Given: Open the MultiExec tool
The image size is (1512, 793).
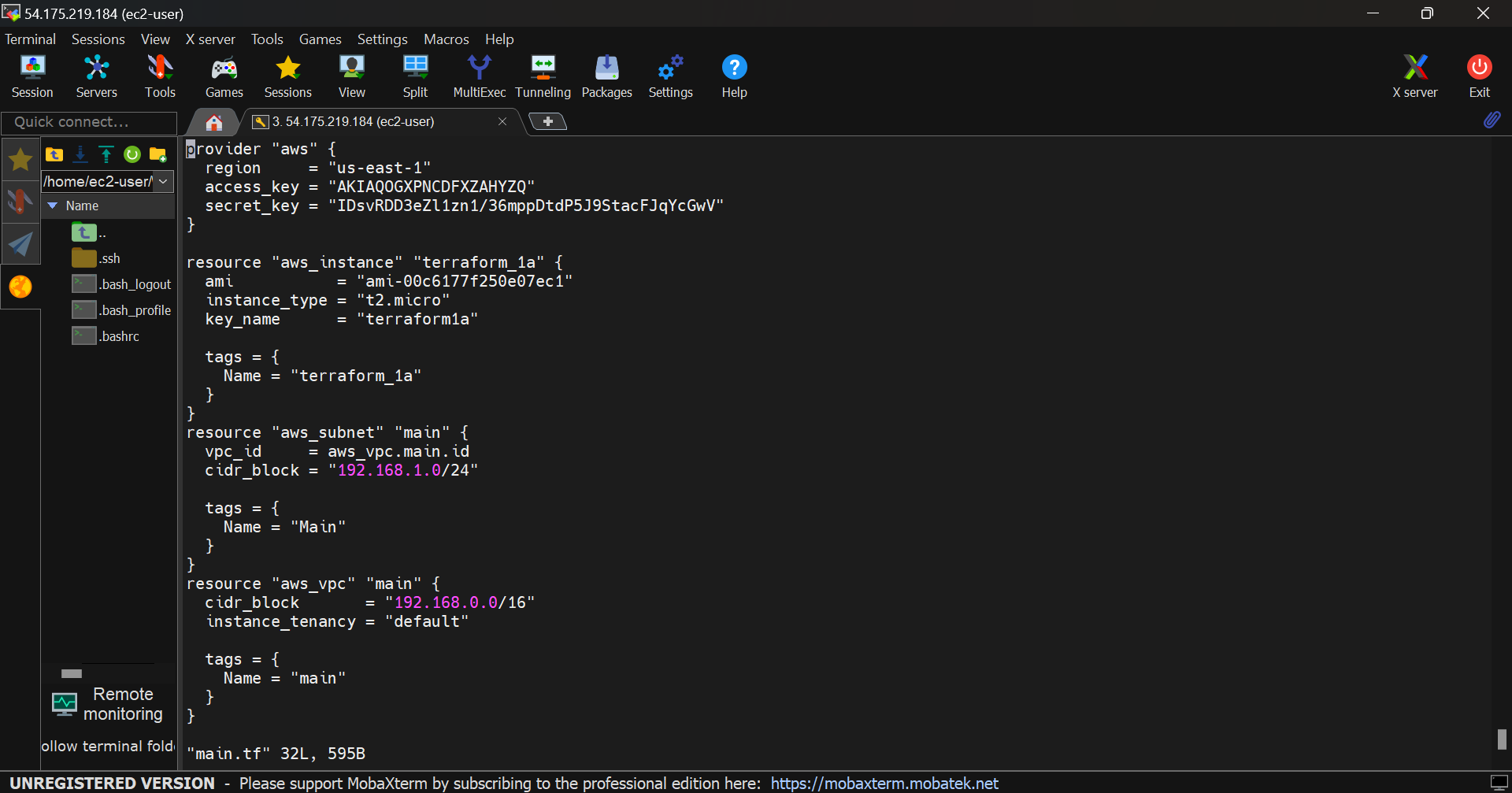Looking at the screenshot, I should pyautogui.click(x=479, y=76).
